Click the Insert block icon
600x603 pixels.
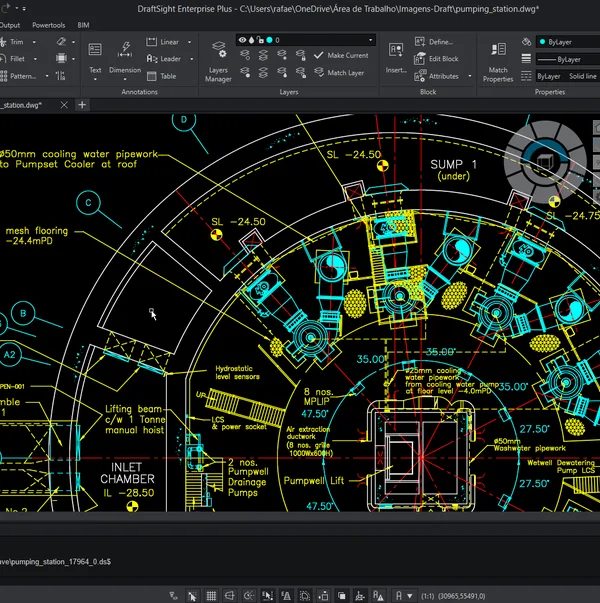tap(396, 50)
